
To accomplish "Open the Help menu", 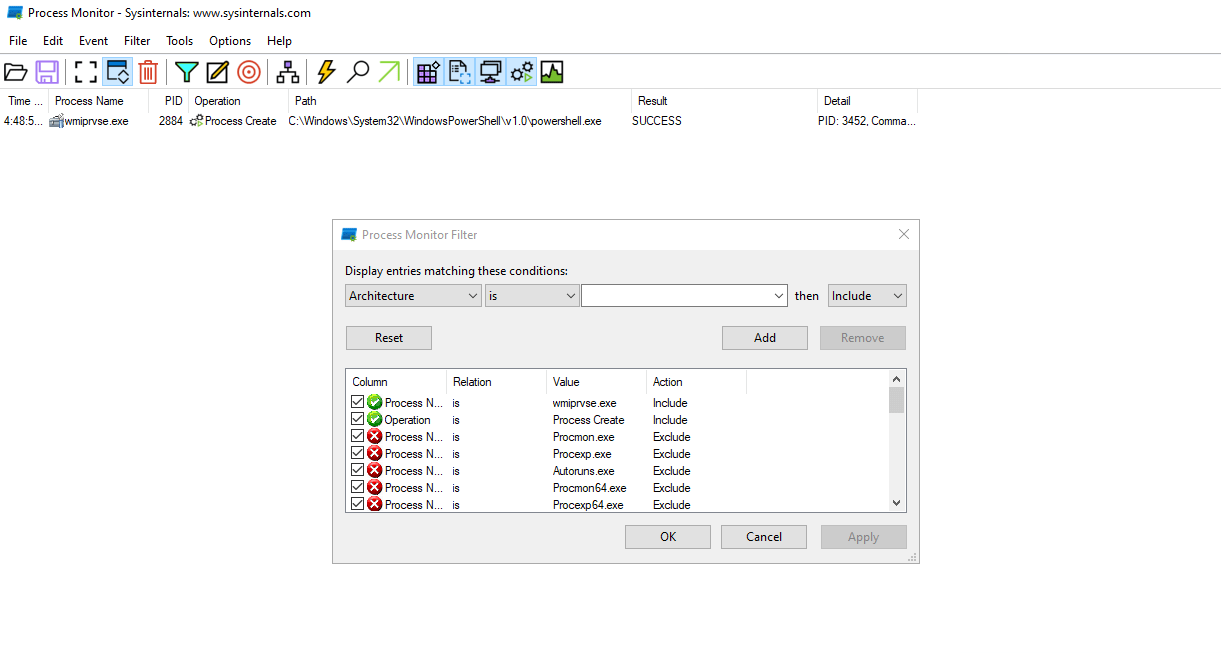I will 279,41.
